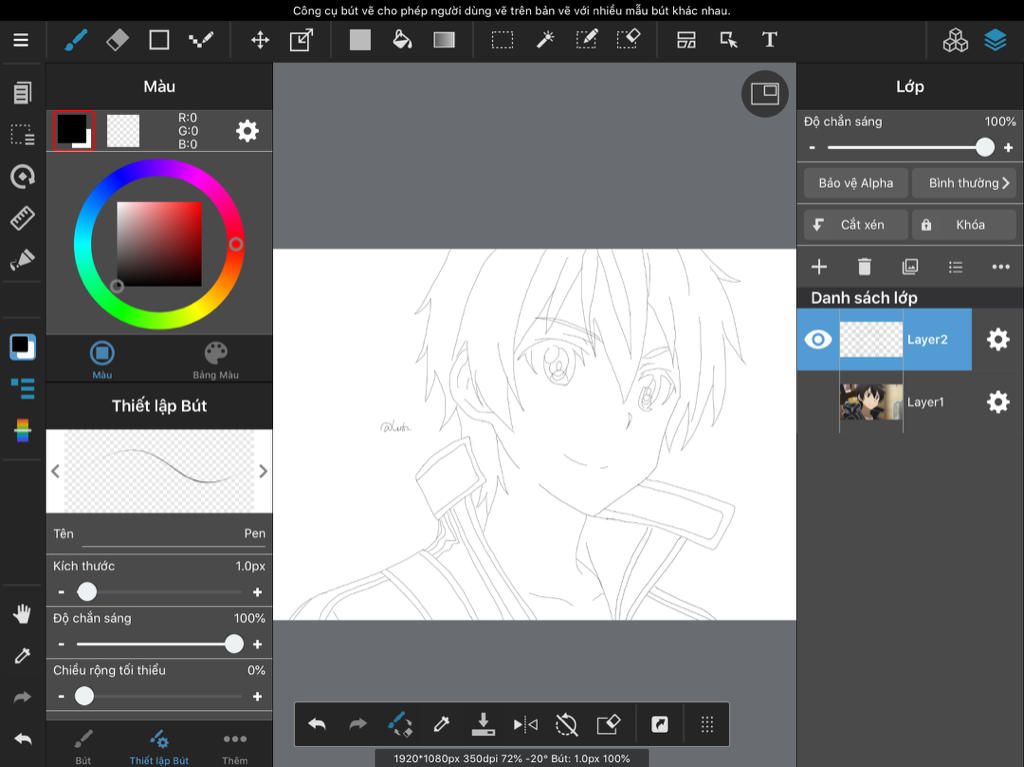Select the black foreground color swatch
This screenshot has height=767, width=1024.
click(73, 130)
